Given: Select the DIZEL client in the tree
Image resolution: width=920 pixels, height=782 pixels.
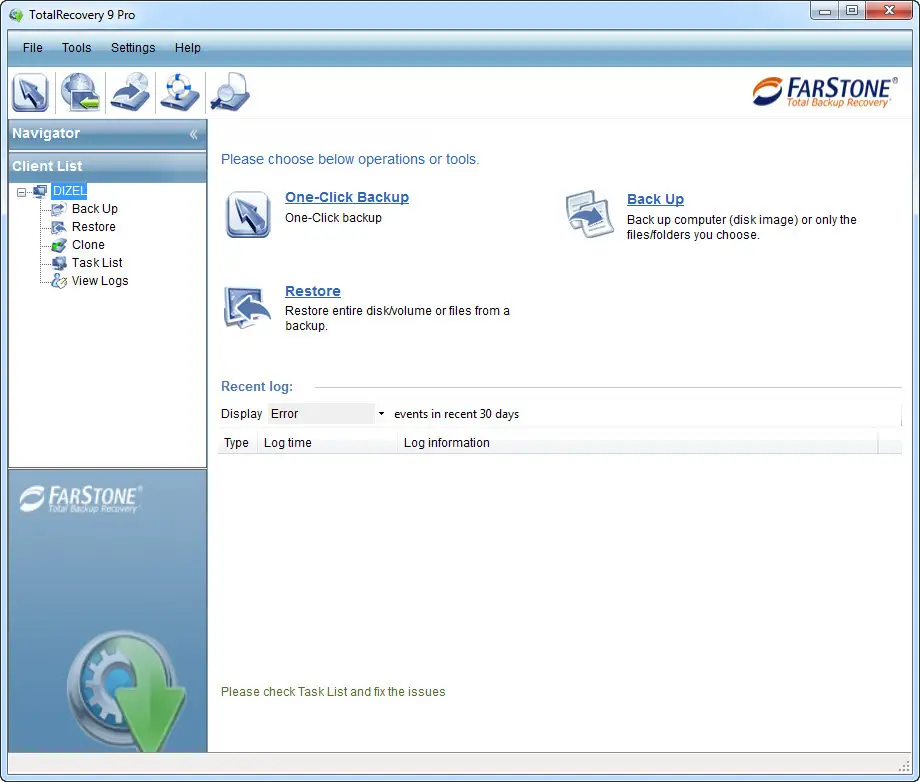Looking at the screenshot, I should coord(69,191).
